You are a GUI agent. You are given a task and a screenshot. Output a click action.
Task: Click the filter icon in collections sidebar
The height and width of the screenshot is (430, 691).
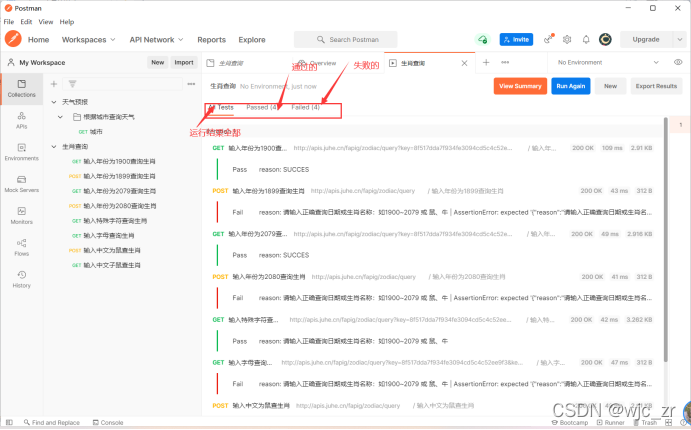72,84
